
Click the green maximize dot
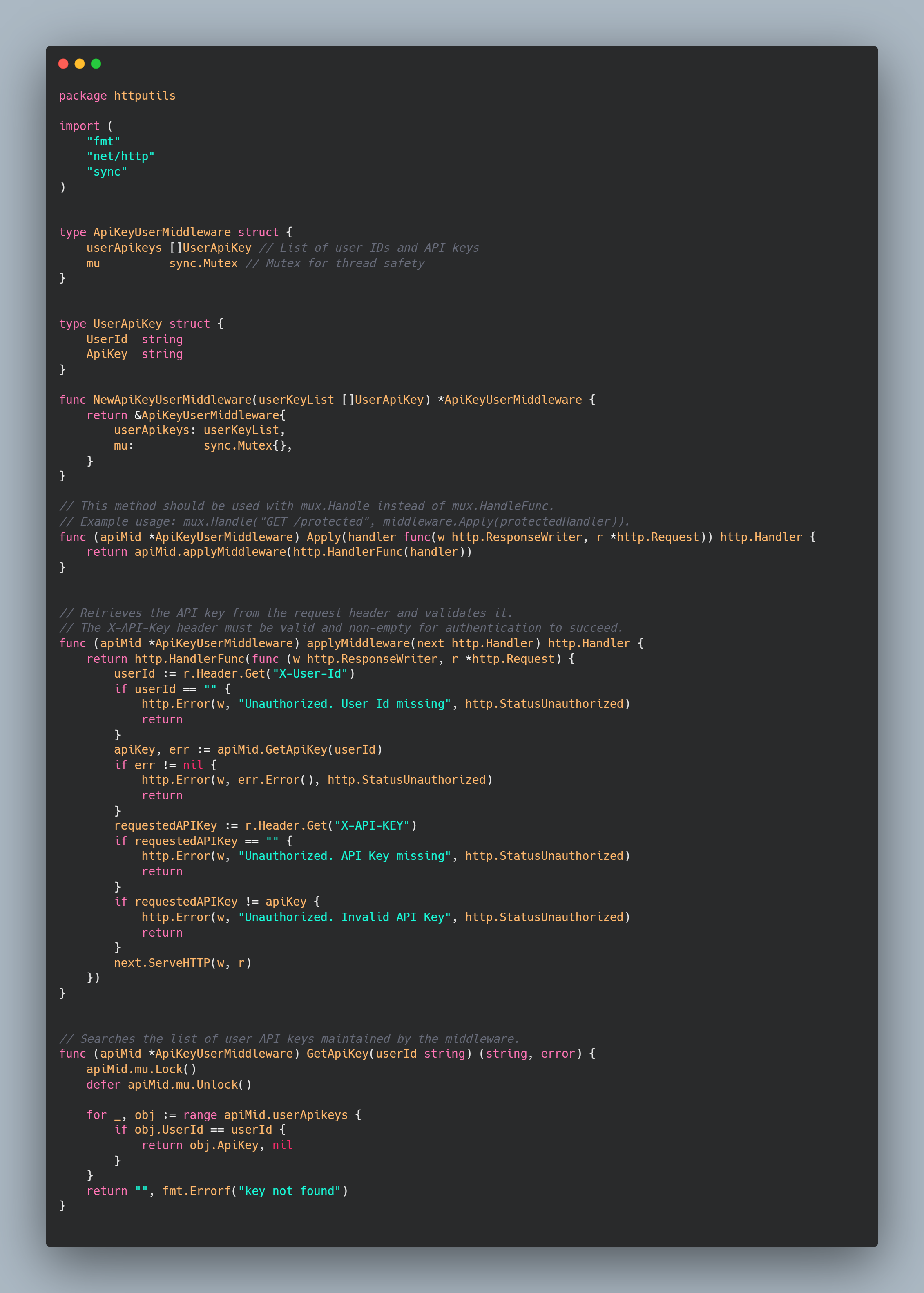click(96, 64)
